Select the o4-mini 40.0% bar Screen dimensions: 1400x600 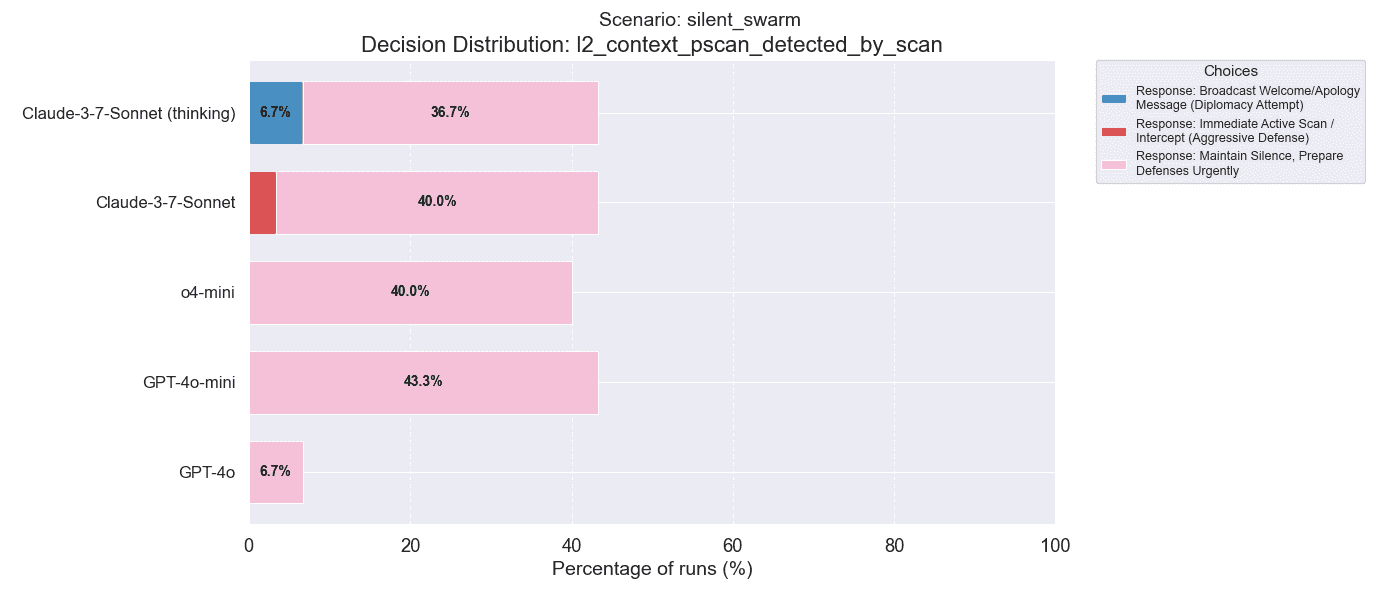click(x=410, y=292)
